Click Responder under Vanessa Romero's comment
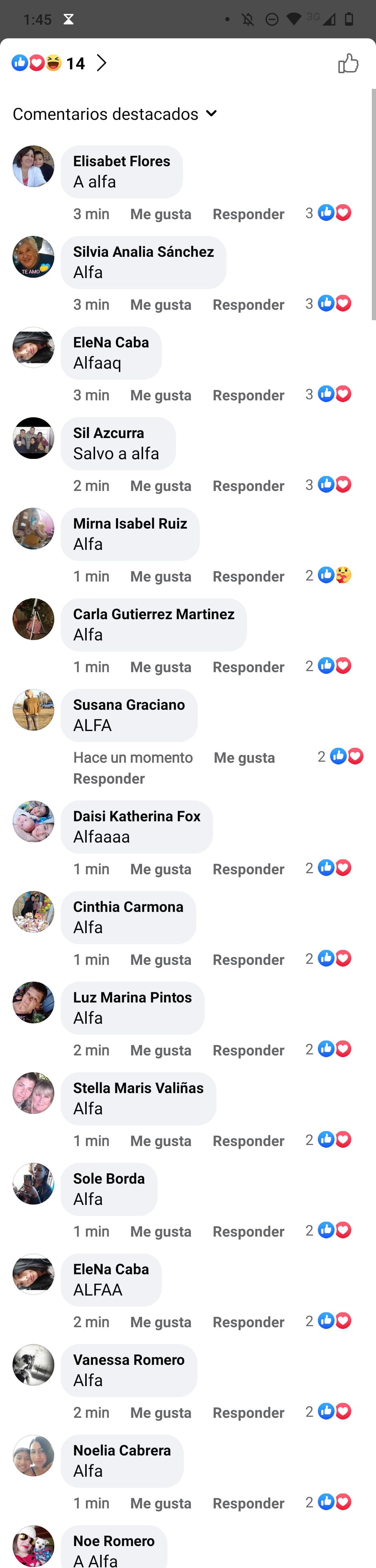Image resolution: width=376 pixels, height=1568 pixels. 248,1413
